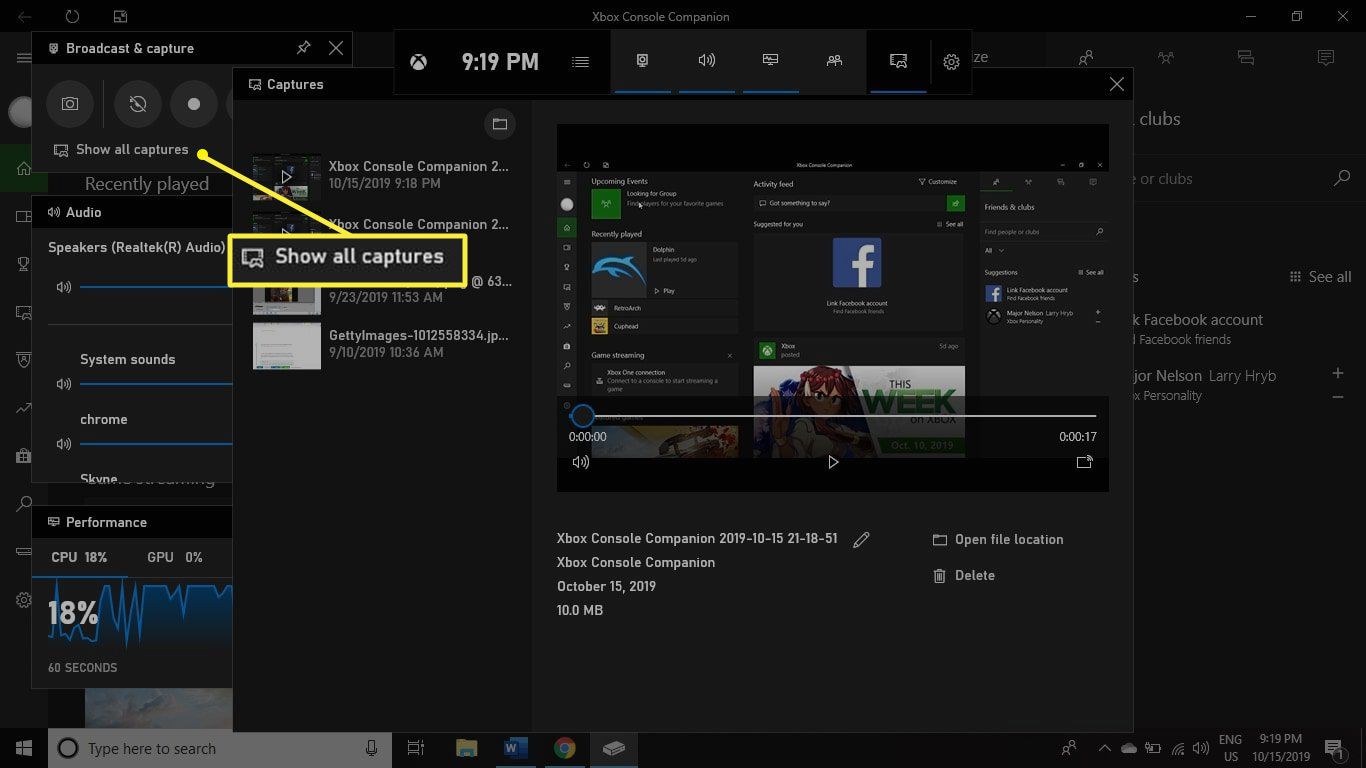Open Windows Start menu
This screenshot has height=768, width=1366.
(24, 748)
